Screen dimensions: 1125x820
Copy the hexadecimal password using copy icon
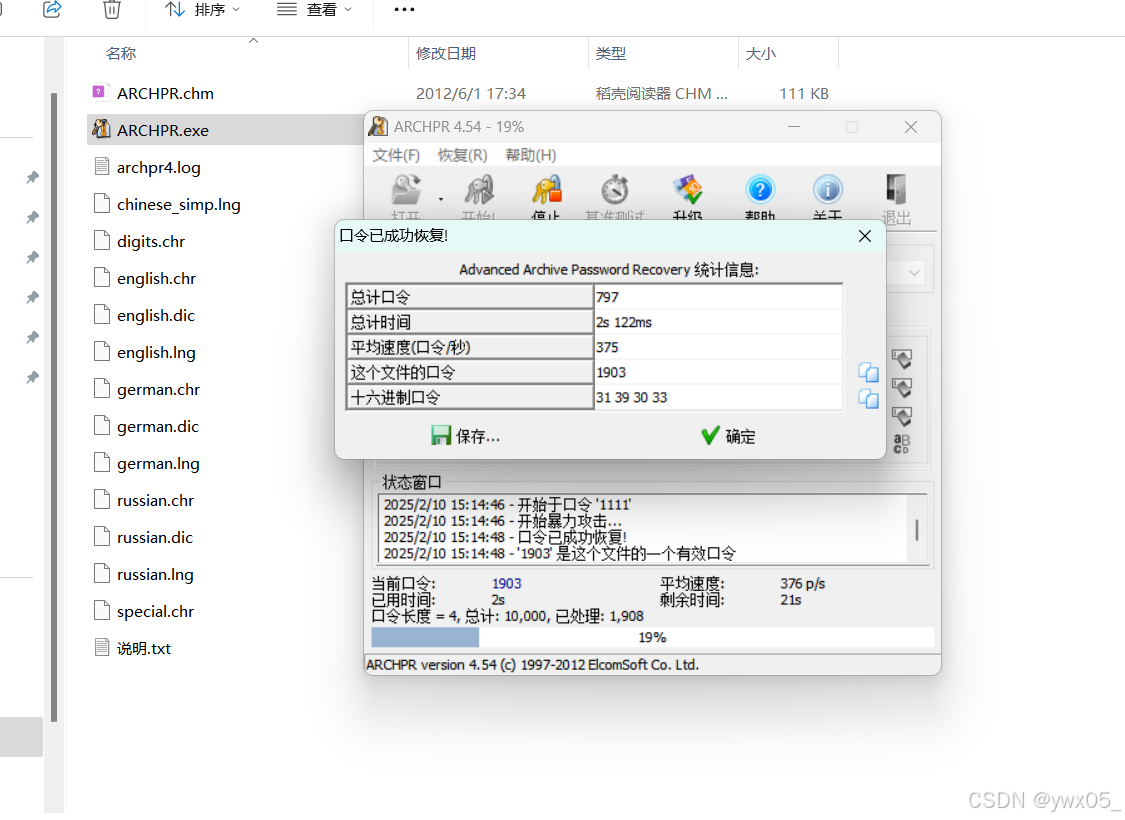click(868, 398)
